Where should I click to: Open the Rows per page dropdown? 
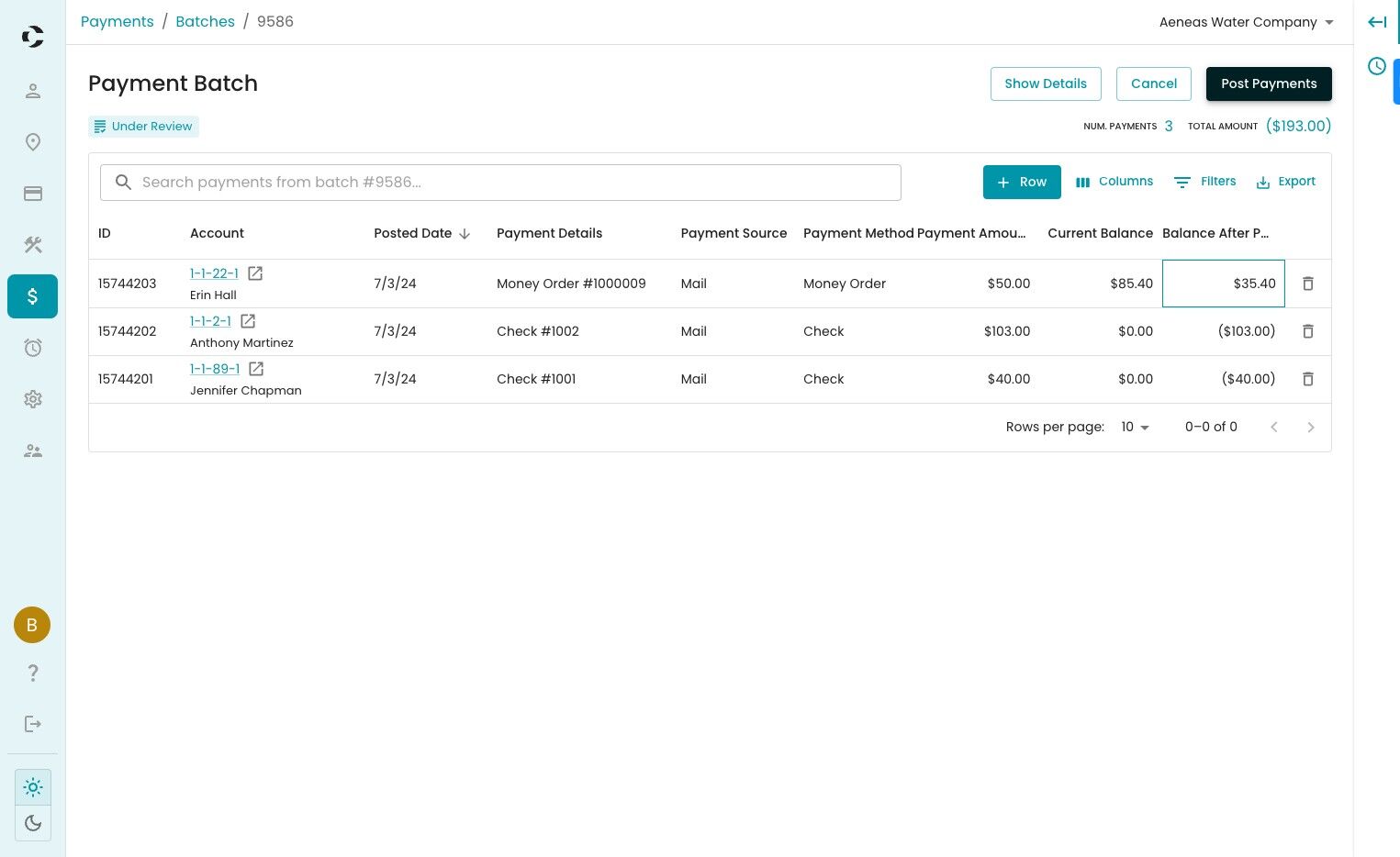pyautogui.click(x=1136, y=427)
